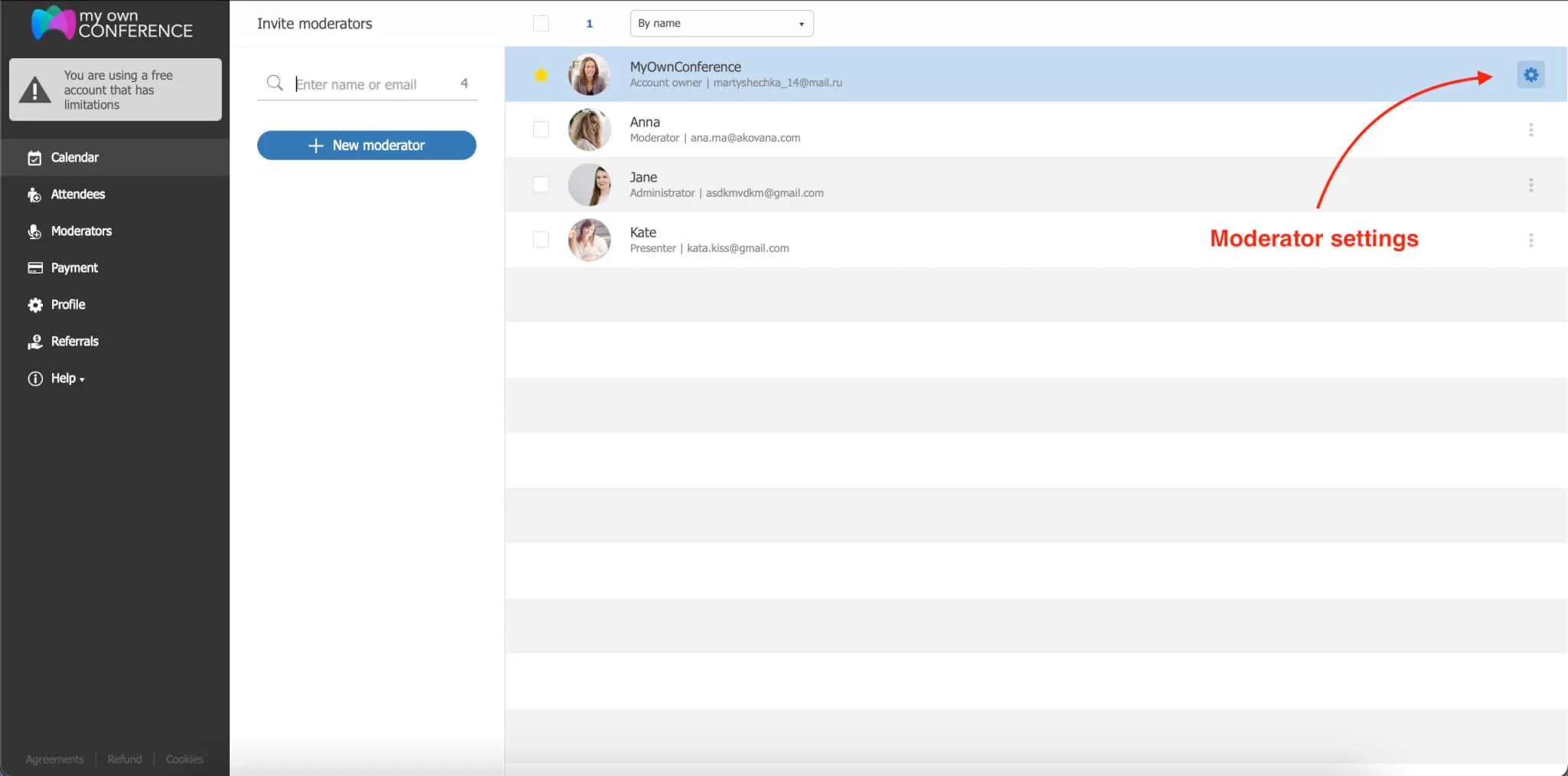This screenshot has width=1568, height=776.
Task: Go to the Attendees section
Action: 77,195
